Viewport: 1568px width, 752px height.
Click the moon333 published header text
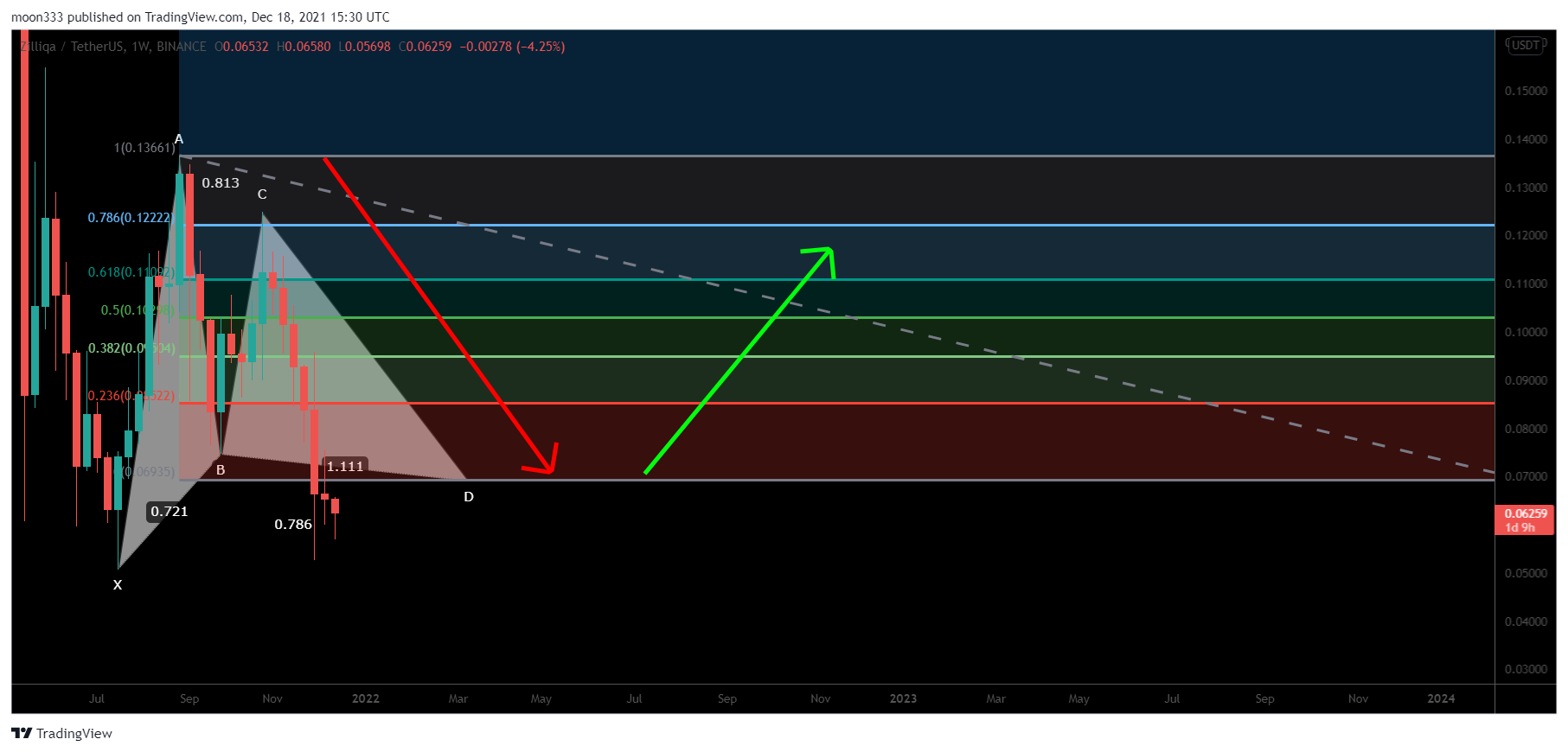(x=201, y=17)
